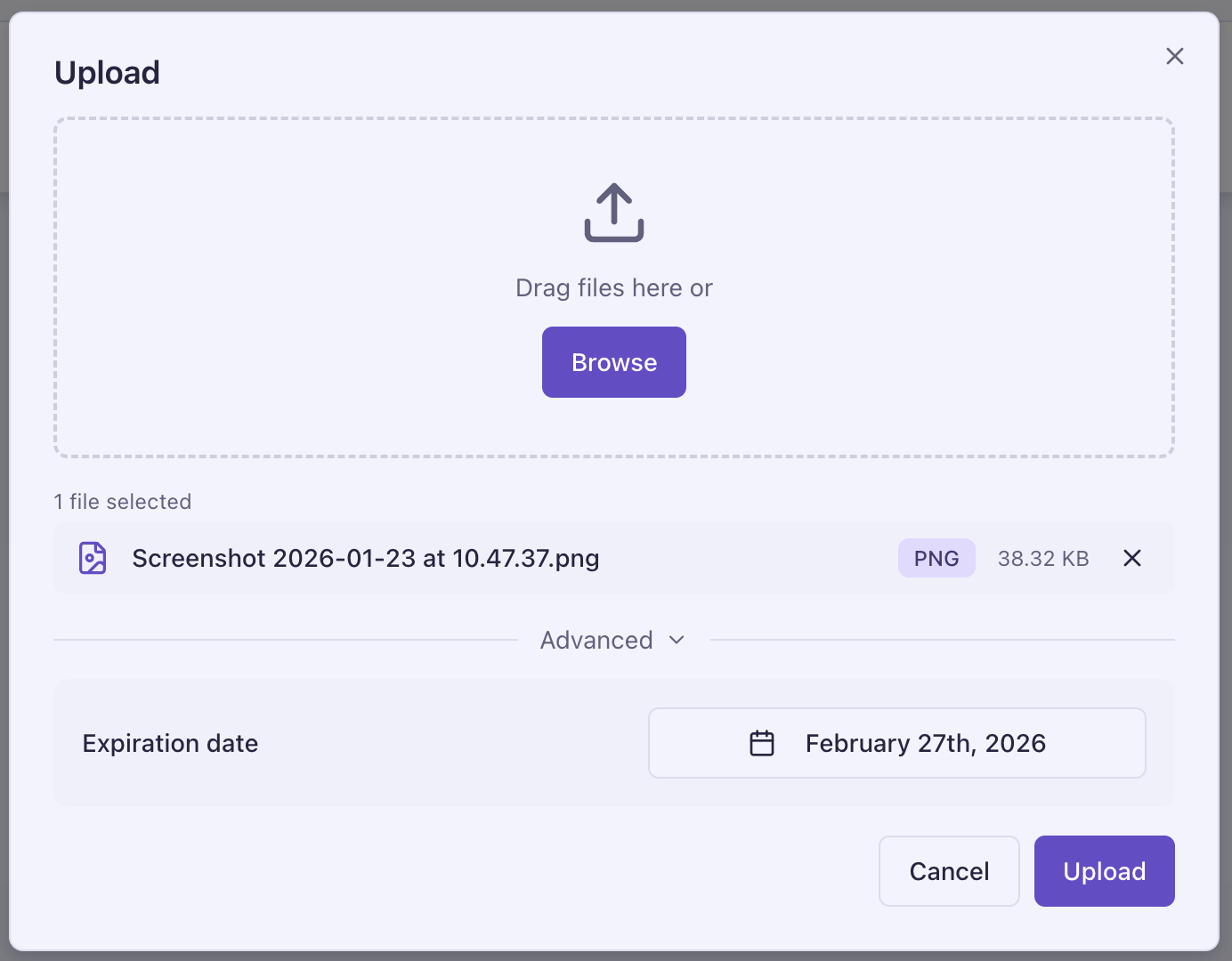Screen dimensions: 1232x961
Task: Remove the selected screenshot file
Action: coord(1131,558)
